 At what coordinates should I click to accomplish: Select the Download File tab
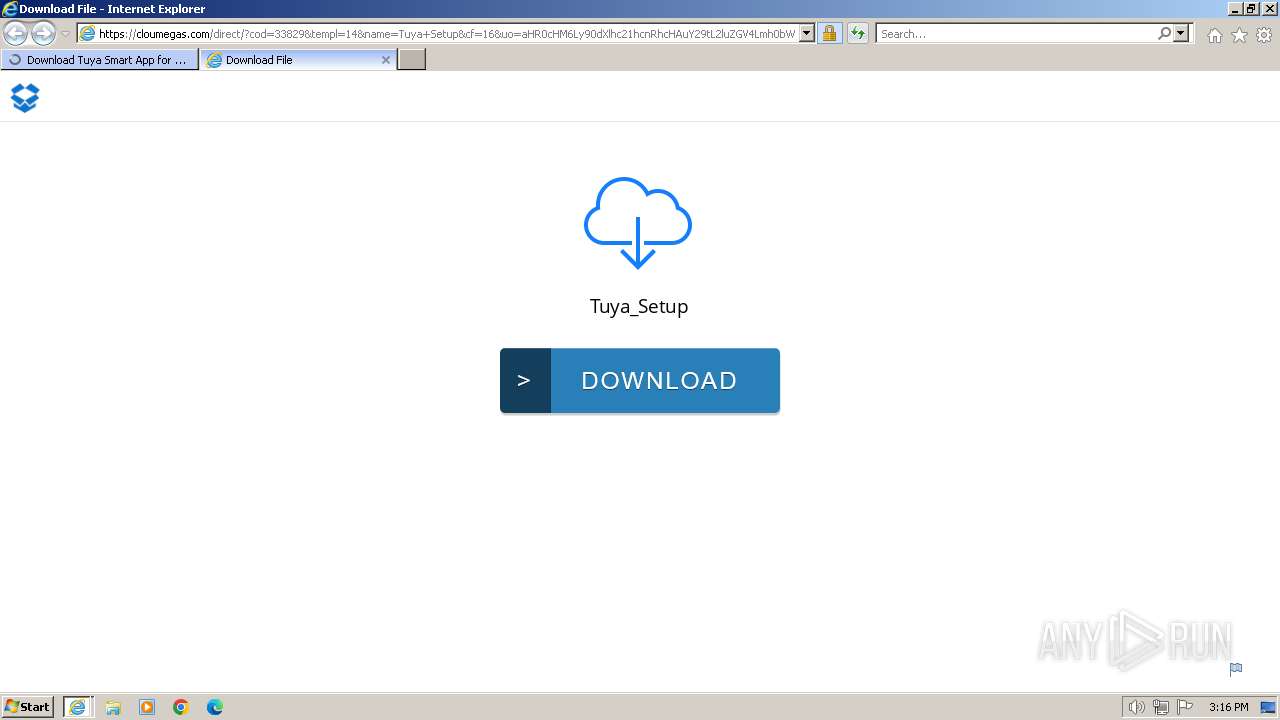(298, 60)
